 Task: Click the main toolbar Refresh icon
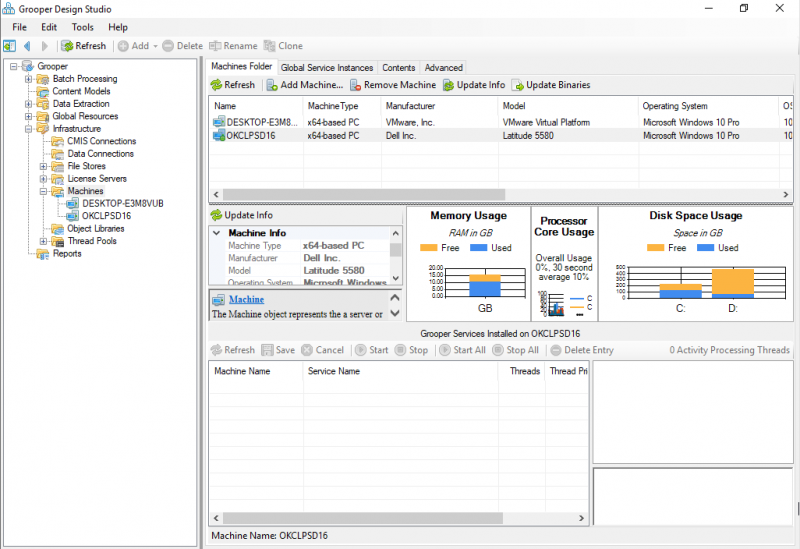point(68,46)
